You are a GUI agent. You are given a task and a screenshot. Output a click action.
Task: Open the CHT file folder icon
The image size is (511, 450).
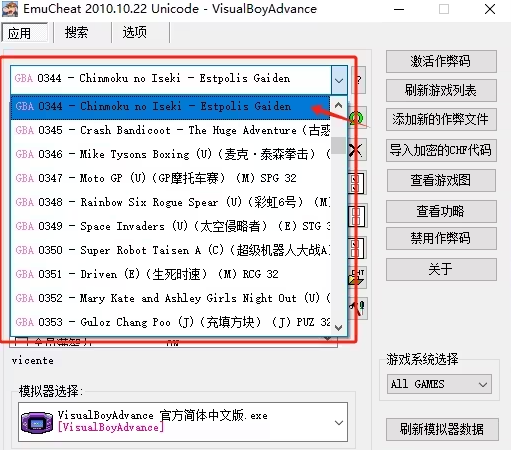point(357,278)
